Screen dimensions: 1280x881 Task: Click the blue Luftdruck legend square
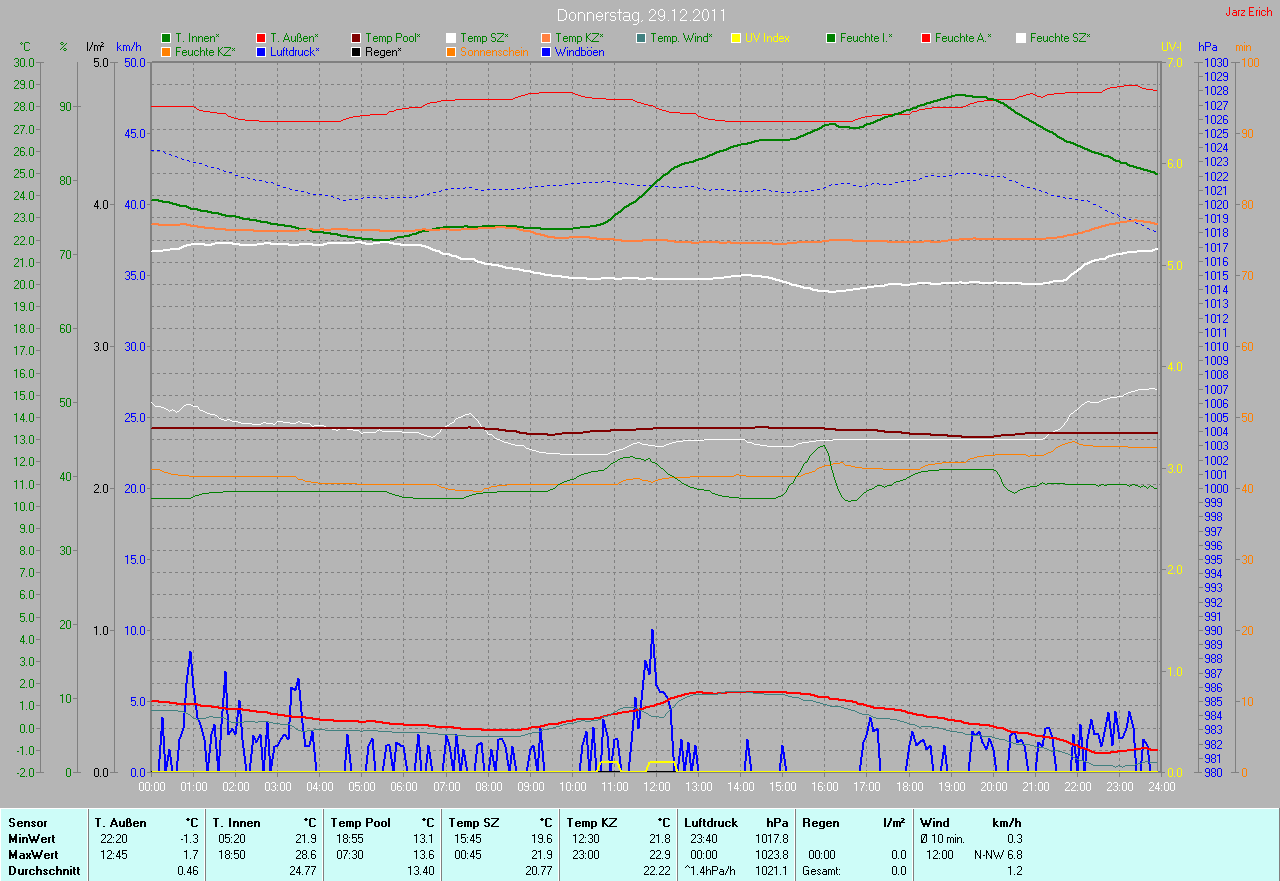[261, 51]
